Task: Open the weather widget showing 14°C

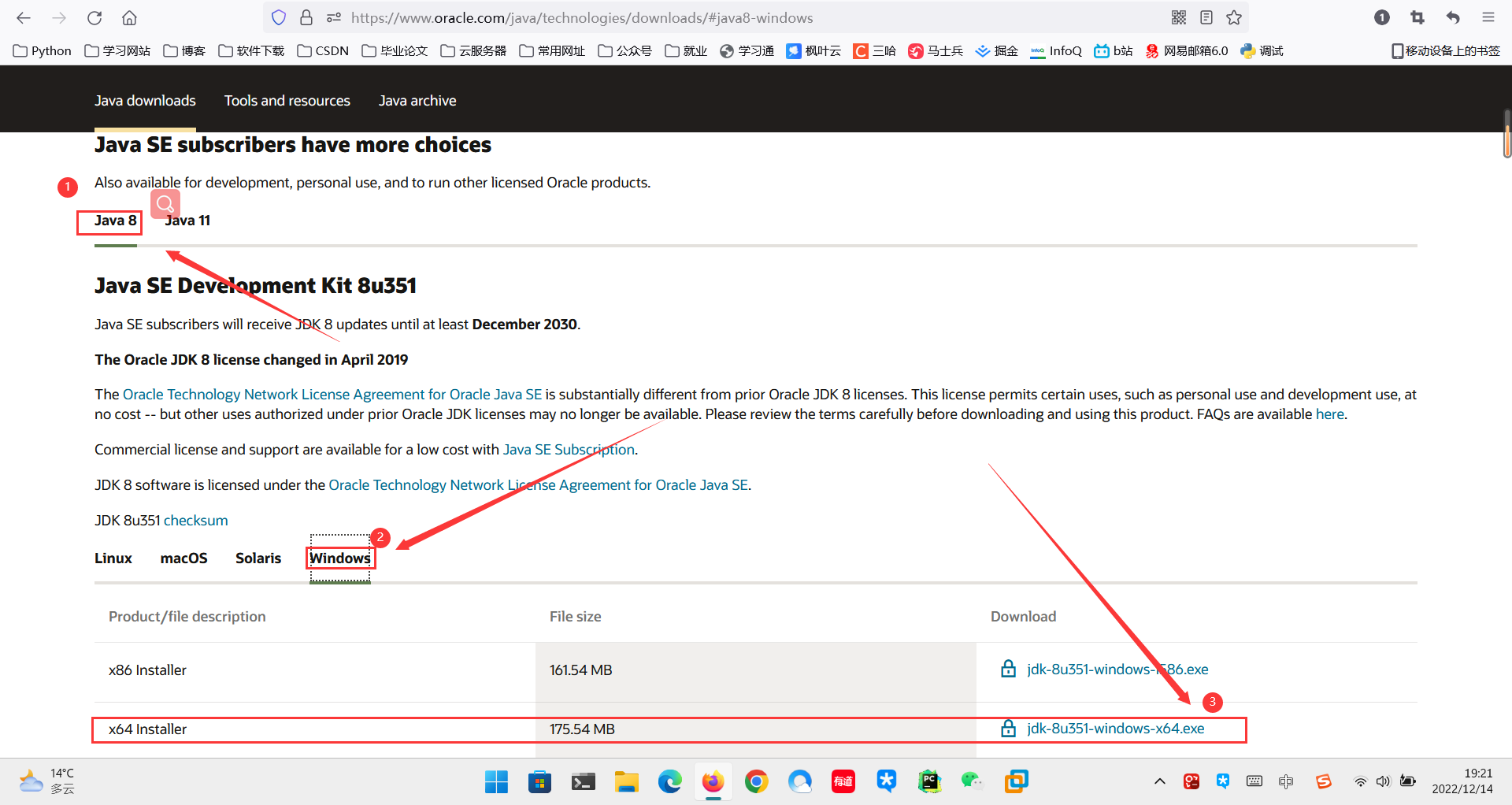Action: (x=47, y=781)
